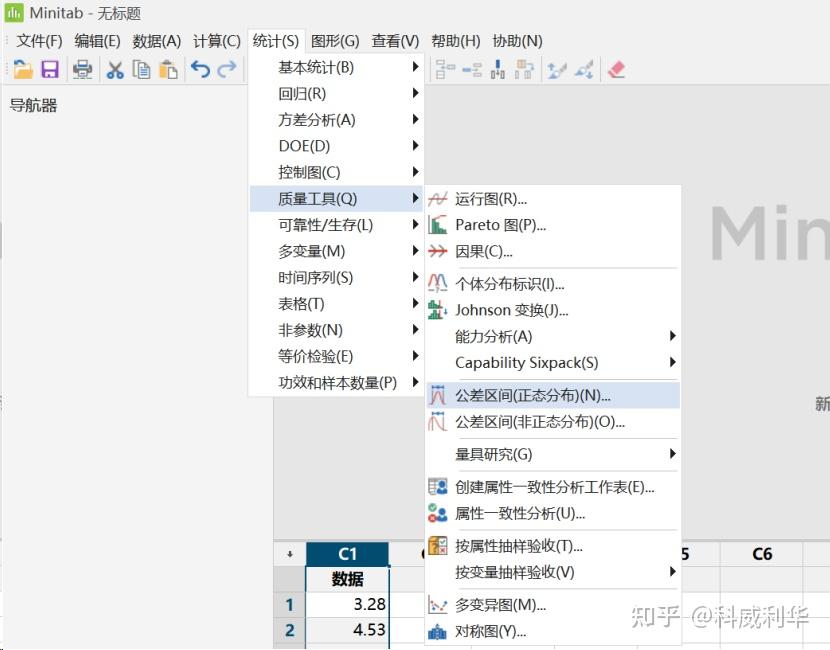Open the 图形(G) menu
The image size is (830, 650).
(335, 41)
